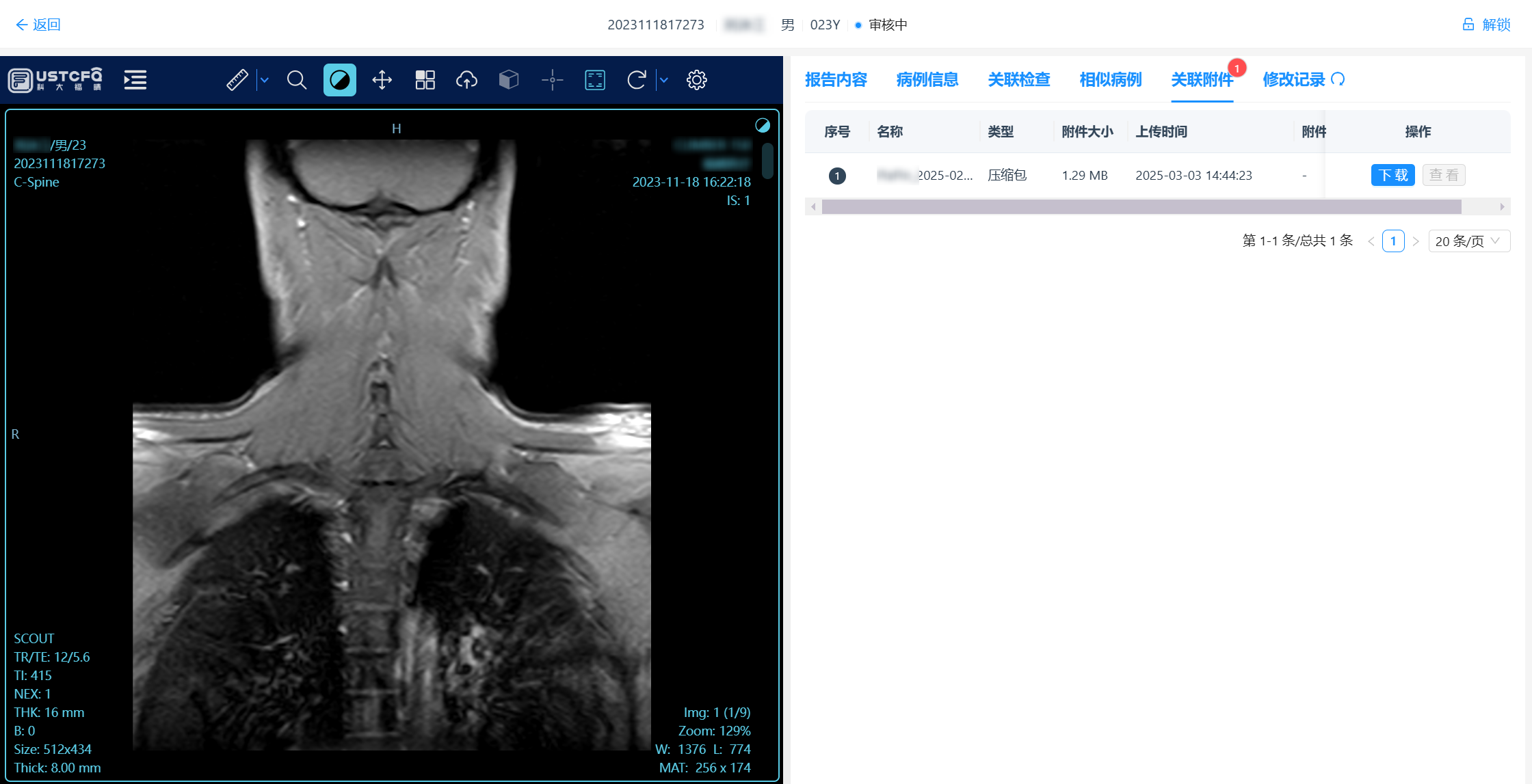
Task: Activate the crosshair localizer tool
Action: click(552, 80)
